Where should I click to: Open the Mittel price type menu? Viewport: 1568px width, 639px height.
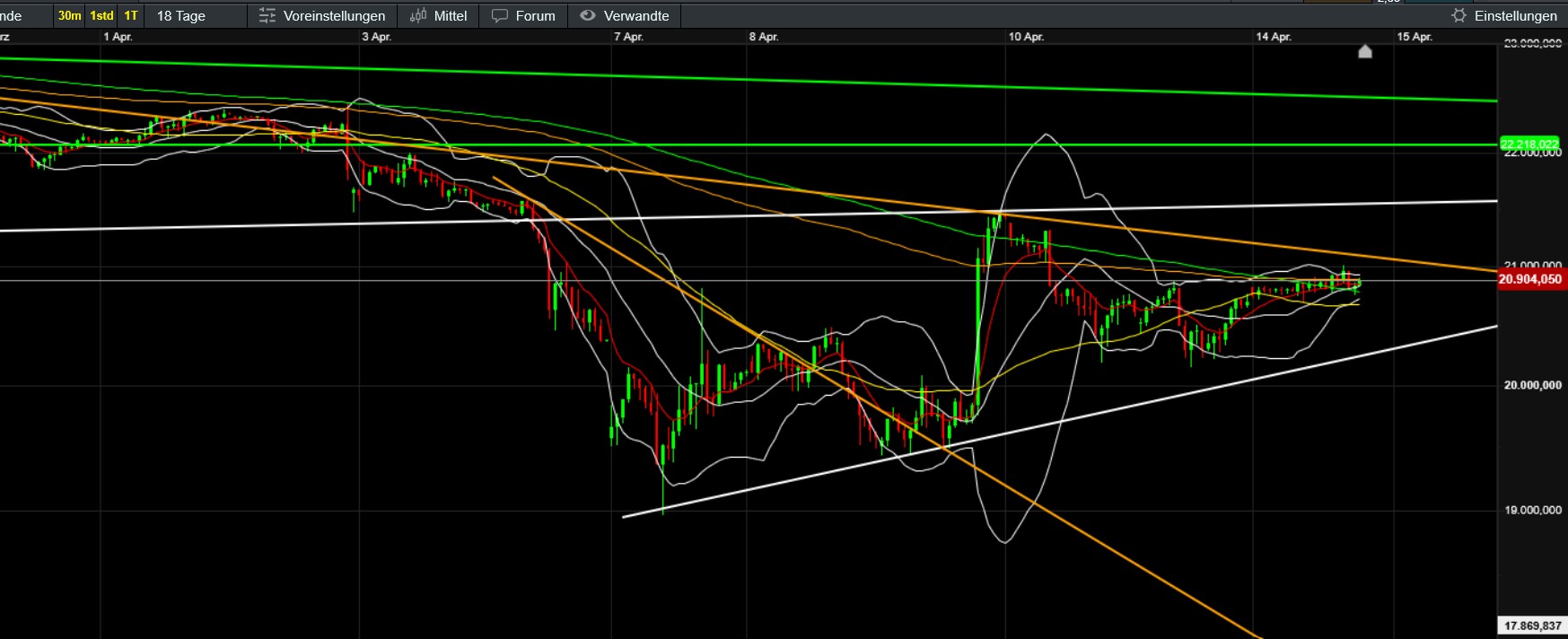pos(451,15)
